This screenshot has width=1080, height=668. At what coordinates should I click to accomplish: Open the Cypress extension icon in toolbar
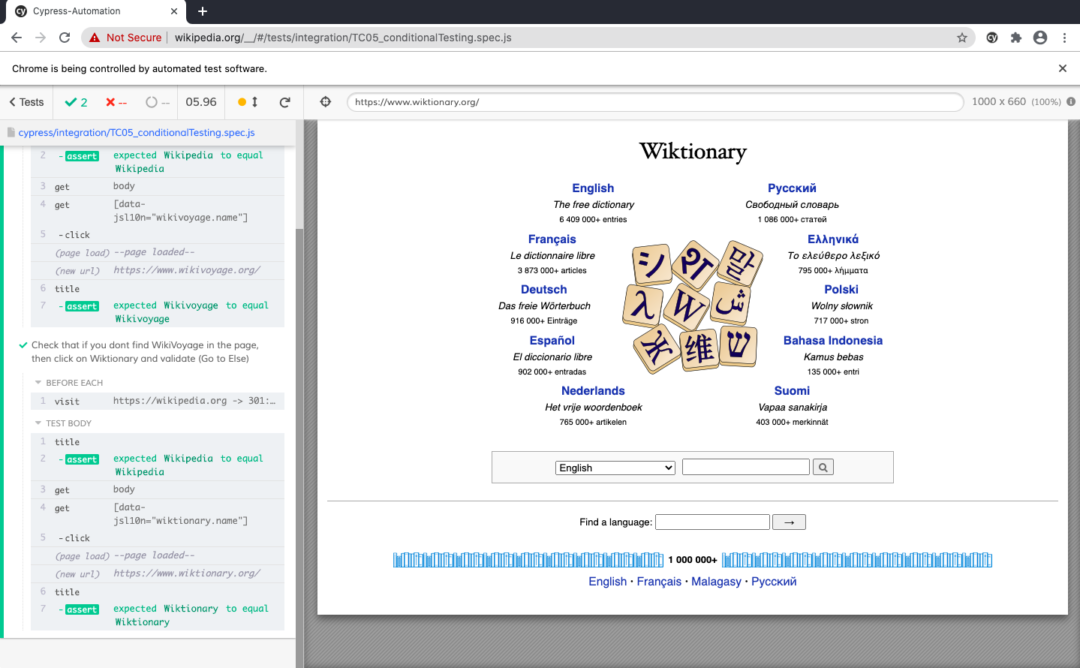[992, 38]
